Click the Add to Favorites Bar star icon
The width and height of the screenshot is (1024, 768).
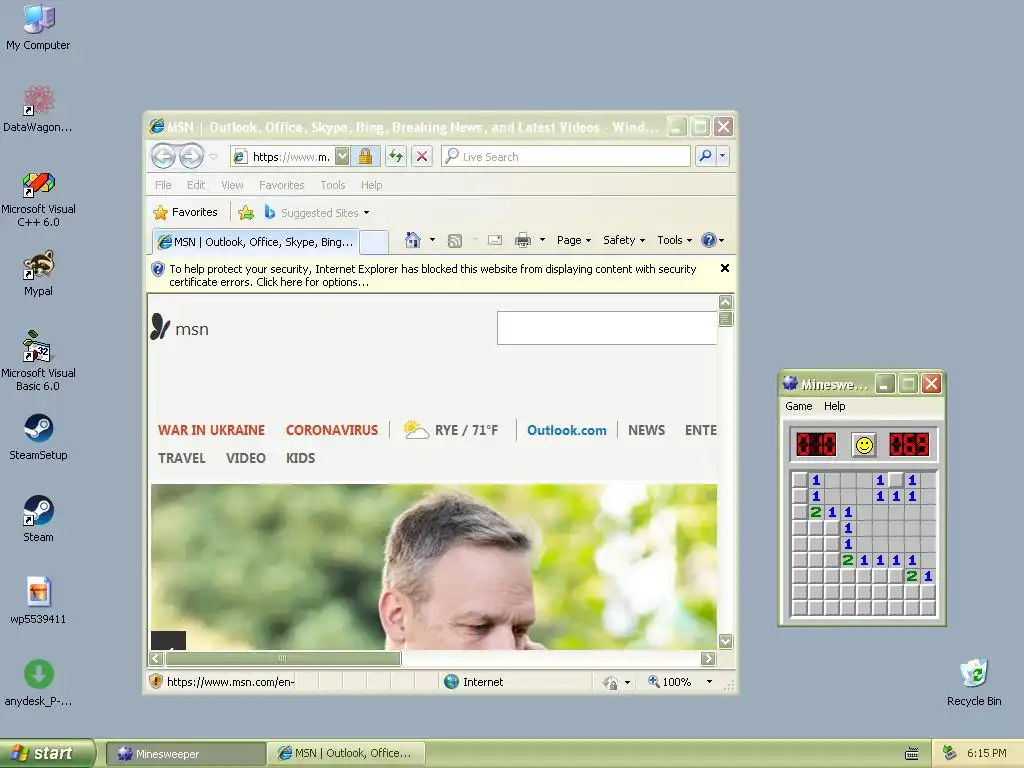pyautogui.click(x=246, y=212)
